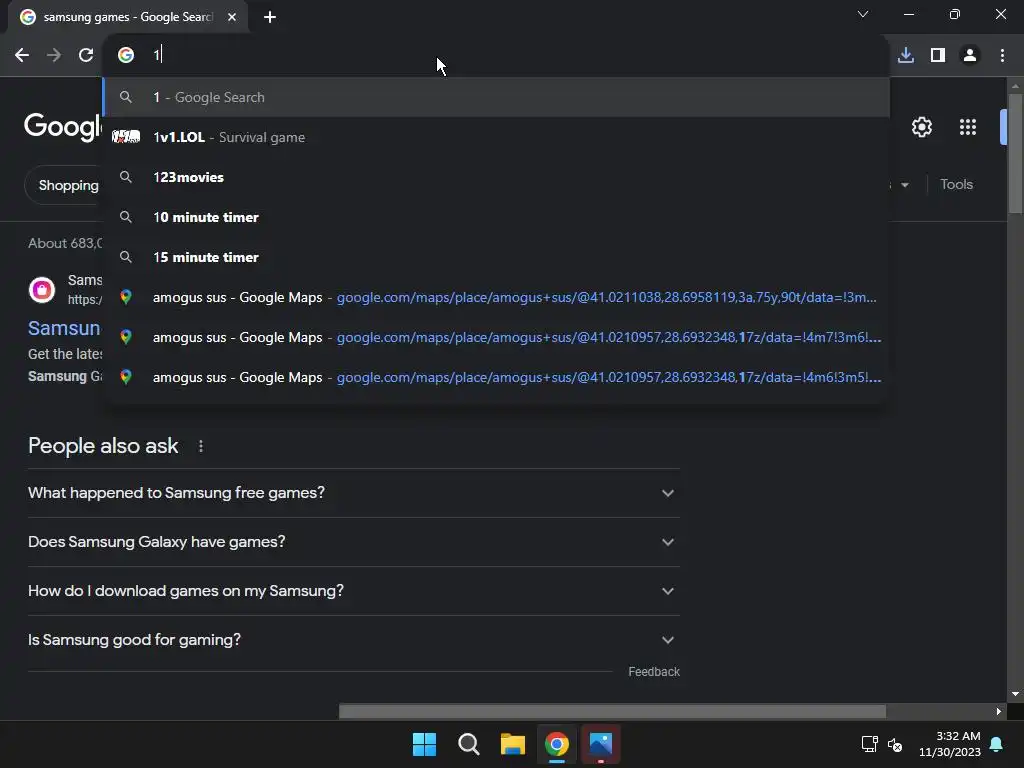1024x768 pixels.
Task: Click the Feedback link
Action: click(654, 672)
